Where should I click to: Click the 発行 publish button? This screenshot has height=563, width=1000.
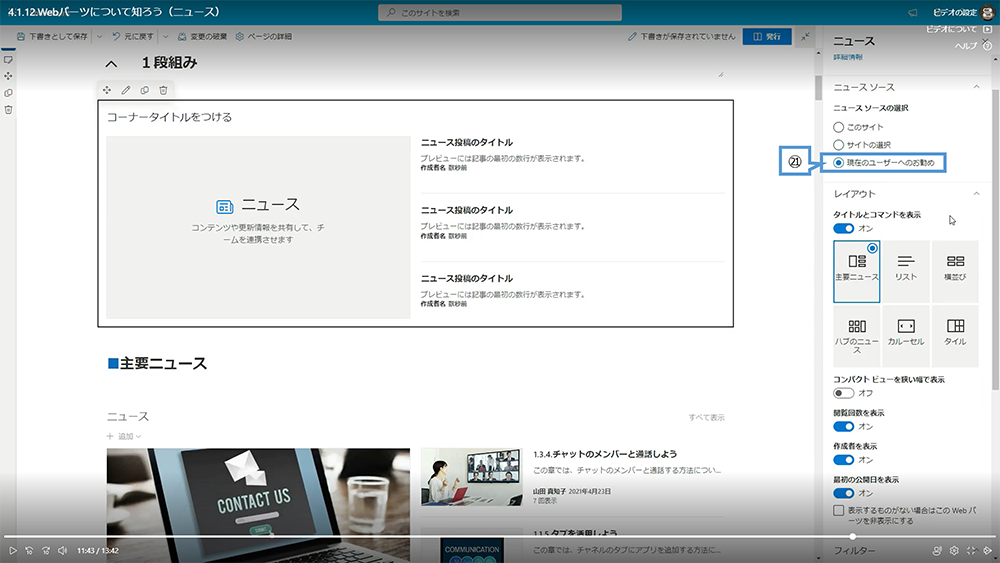point(767,36)
